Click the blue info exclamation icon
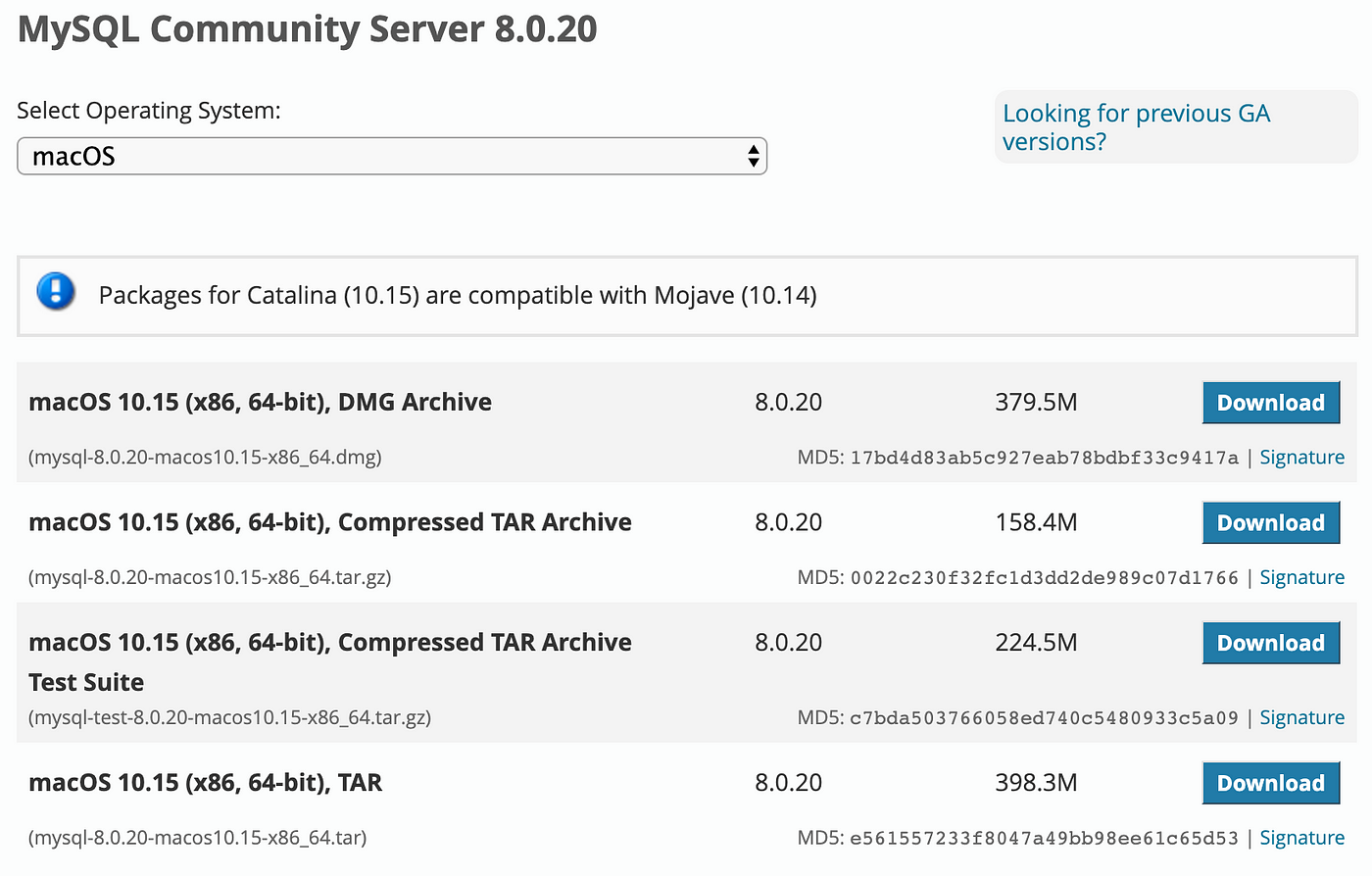1372x876 pixels. point(56,292)
